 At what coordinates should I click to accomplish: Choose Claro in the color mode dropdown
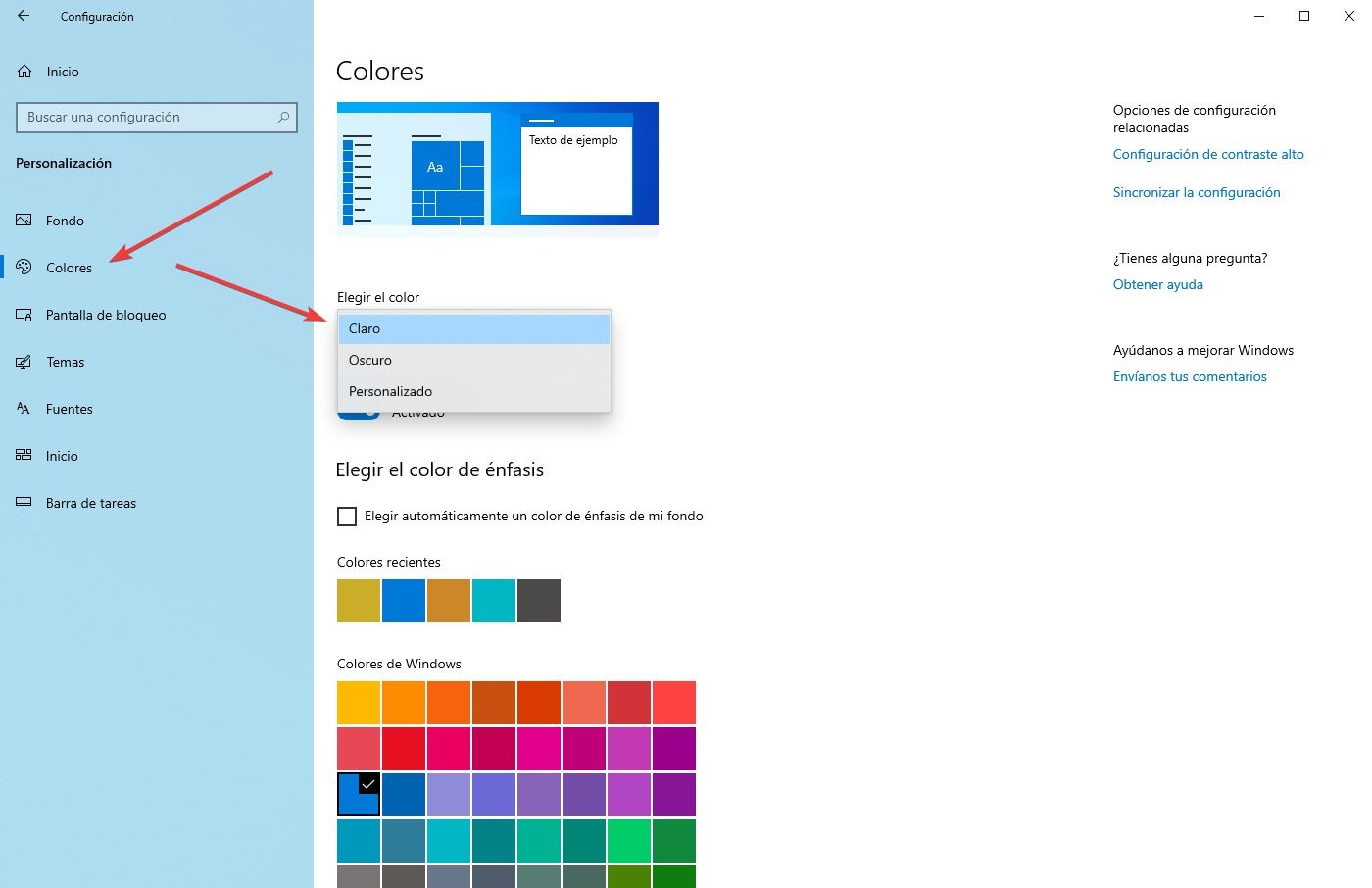(474, 328)
